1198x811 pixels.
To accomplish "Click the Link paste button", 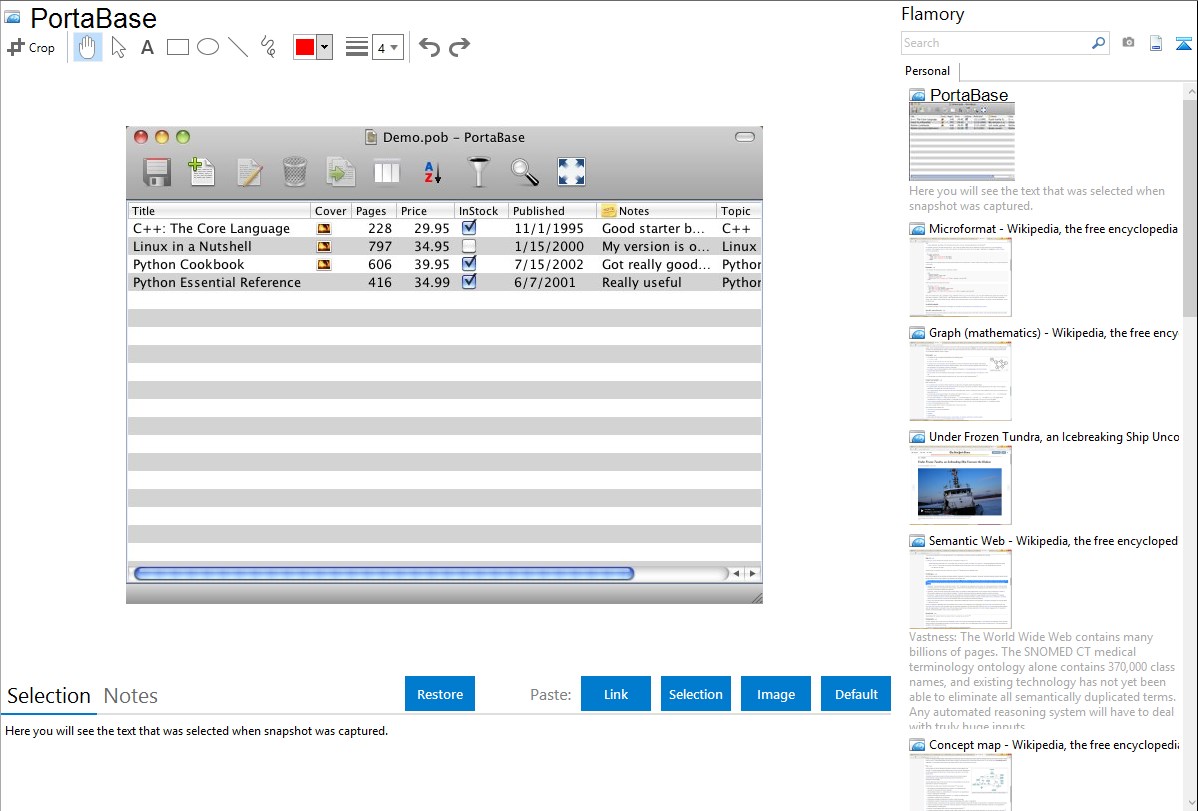I will (x=616, y=694).
